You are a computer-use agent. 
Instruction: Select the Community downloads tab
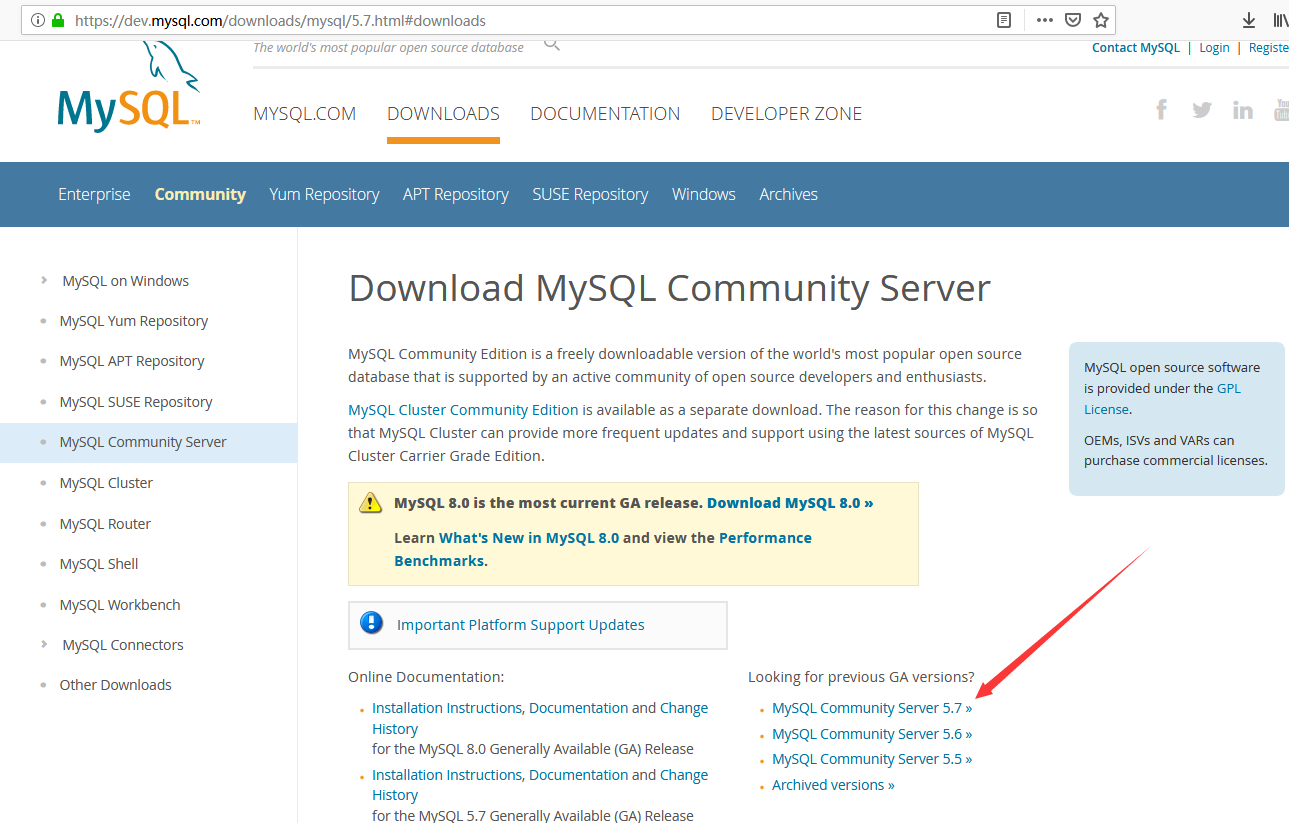pyautogui.click(x=200, y=194)
